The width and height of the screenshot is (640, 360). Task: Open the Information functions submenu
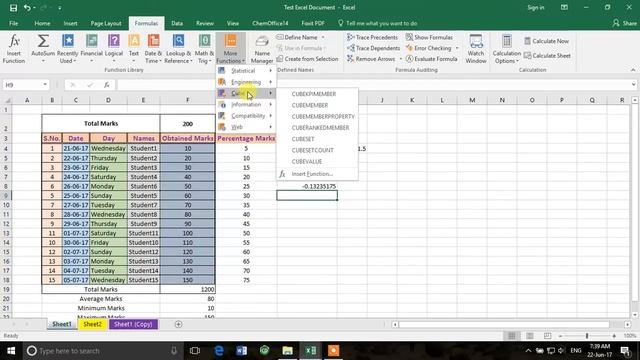pyautogui.click(x=246, y=104)
